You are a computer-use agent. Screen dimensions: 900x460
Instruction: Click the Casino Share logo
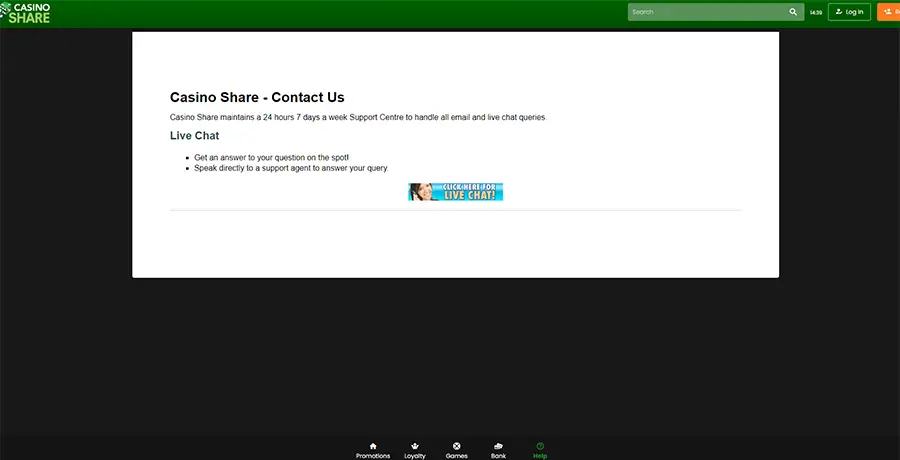(x=25, y=13)
